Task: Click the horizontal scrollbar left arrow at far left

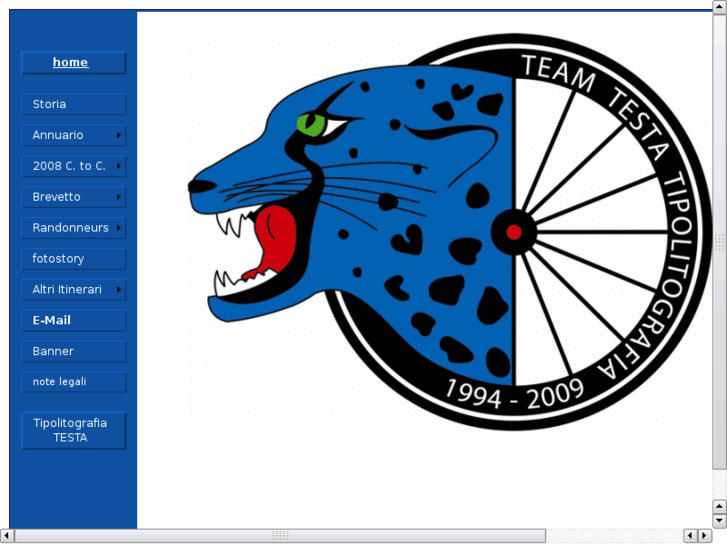Action: pos(6,536)
